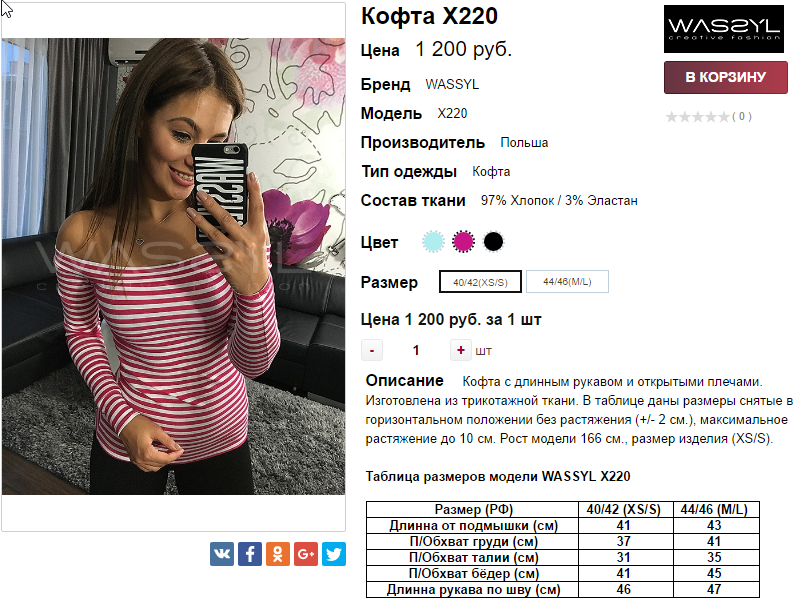This screenshot has width=795, height=609.
Task: Decrease quantity with minus button
Action: coord(372,350)
